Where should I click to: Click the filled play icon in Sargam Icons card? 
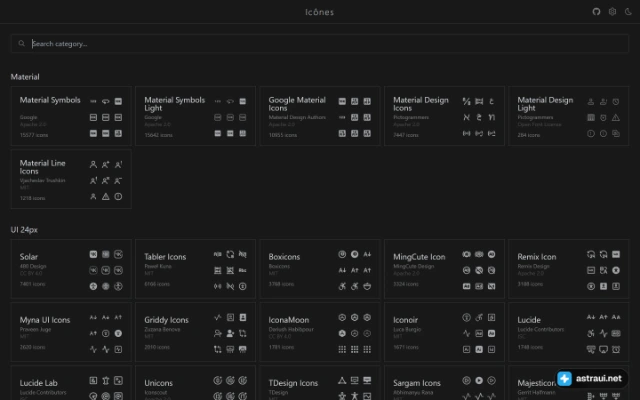click(479, 380)
